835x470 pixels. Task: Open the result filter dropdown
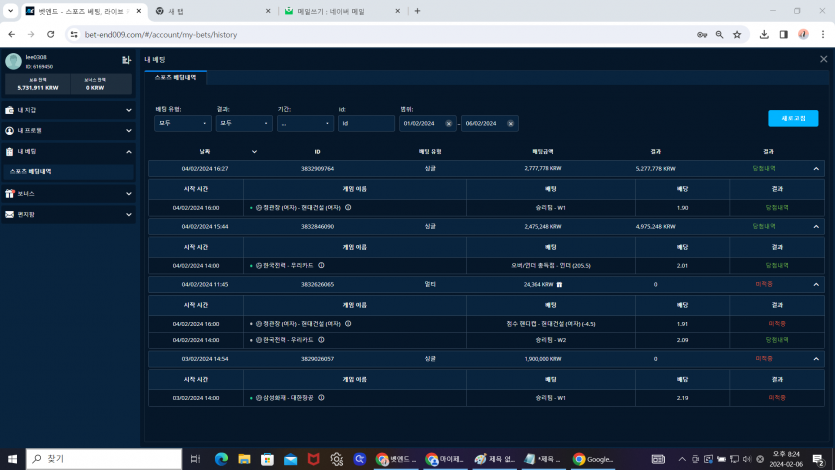coord(244,123)
